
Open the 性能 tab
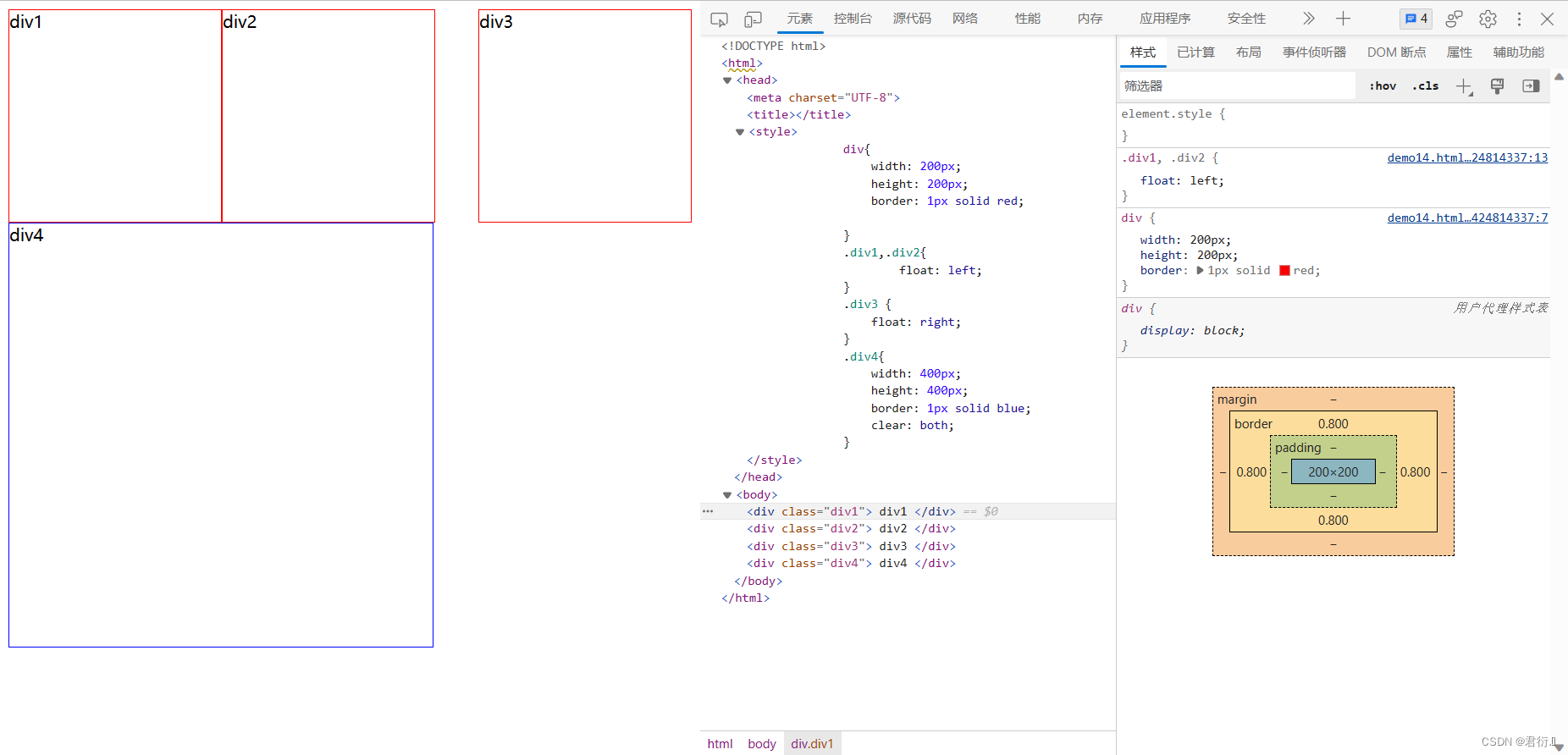click(x=1028, y=19)
